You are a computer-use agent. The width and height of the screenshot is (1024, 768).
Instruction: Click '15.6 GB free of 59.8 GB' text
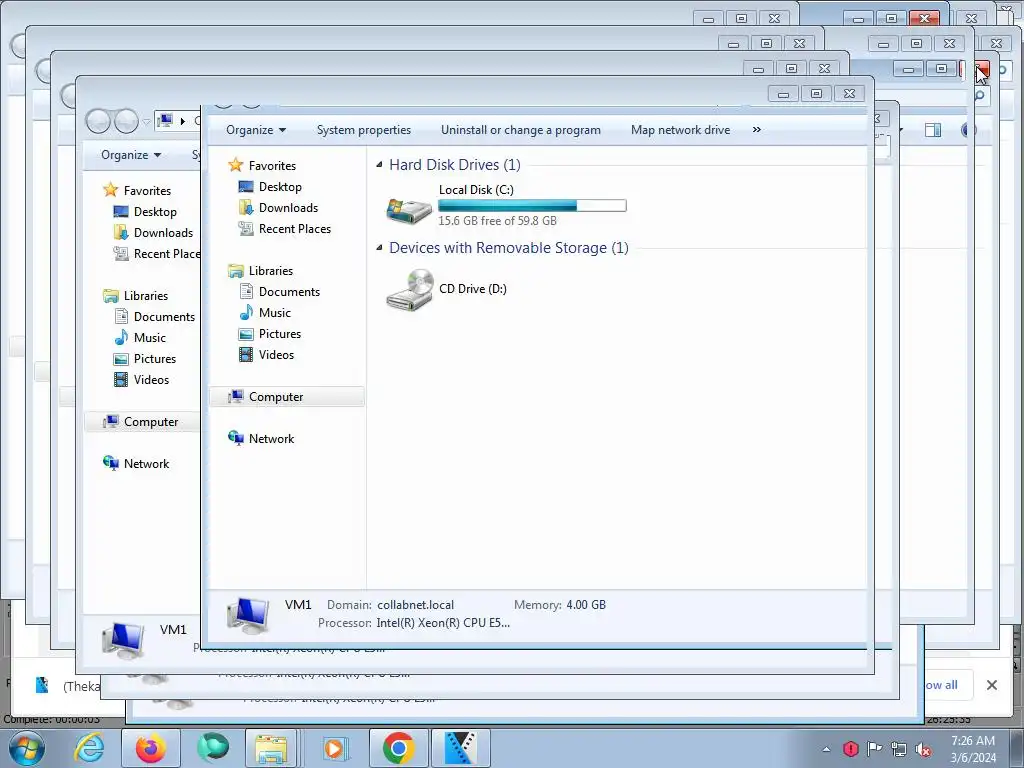[498, 221]
